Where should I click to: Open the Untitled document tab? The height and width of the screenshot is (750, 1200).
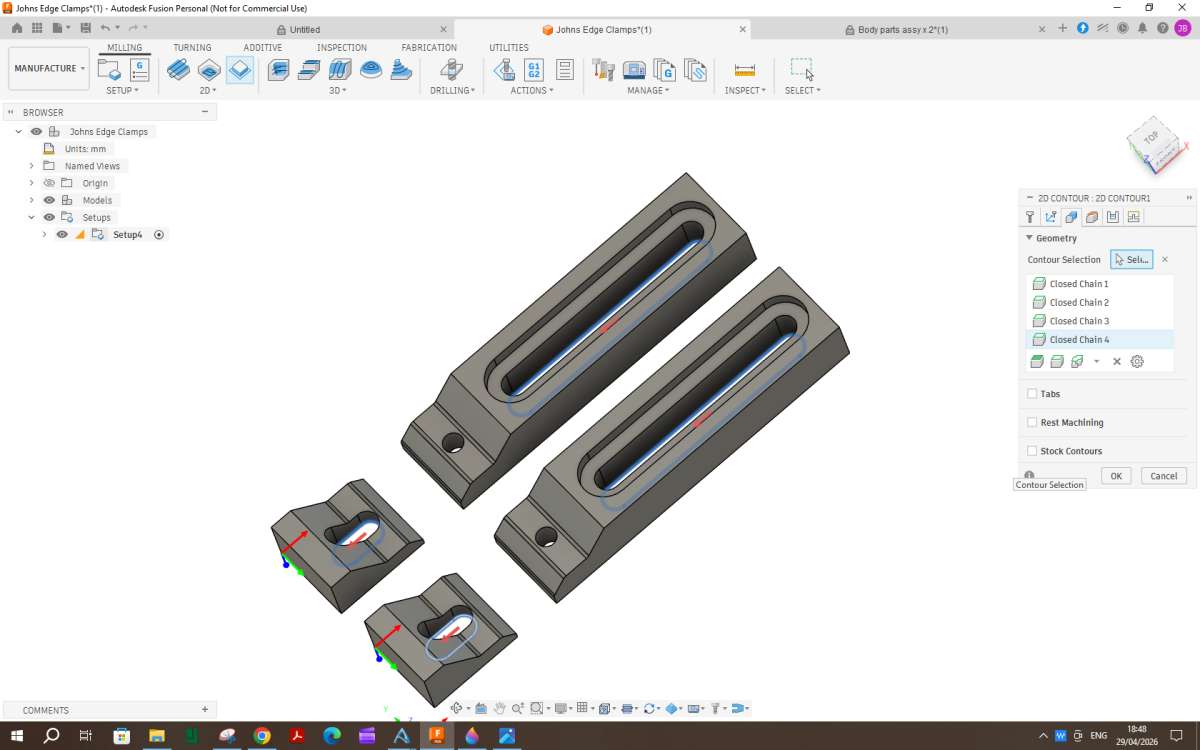(x=305, y=30)
